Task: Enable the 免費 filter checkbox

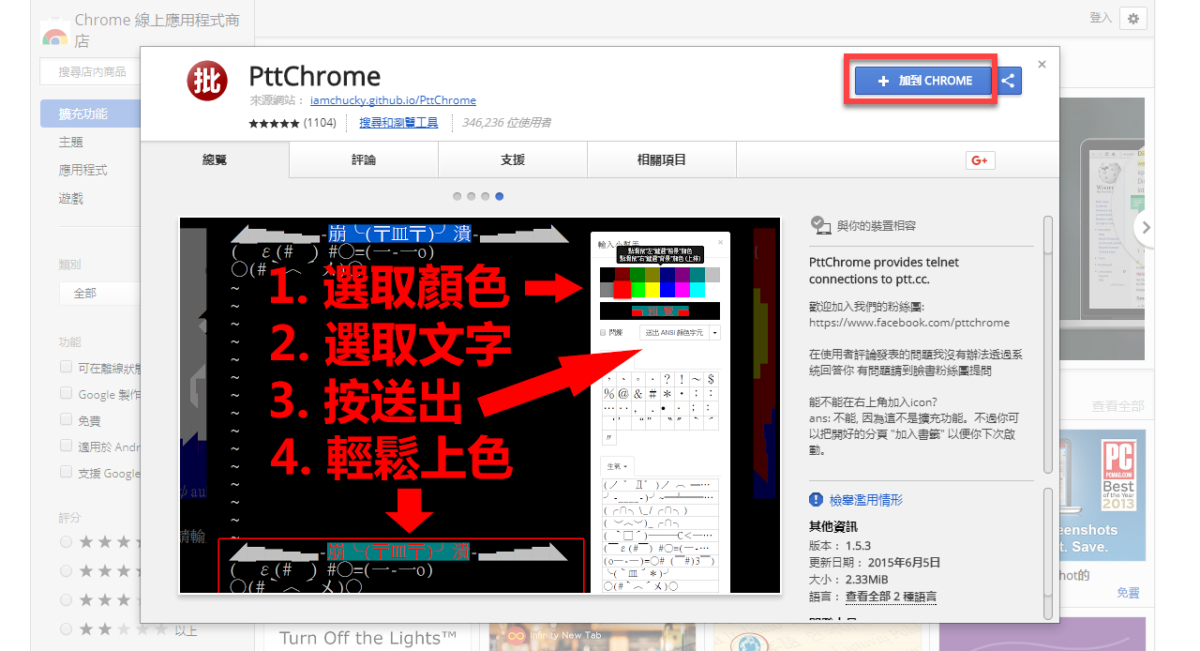Action: [65, 419]
